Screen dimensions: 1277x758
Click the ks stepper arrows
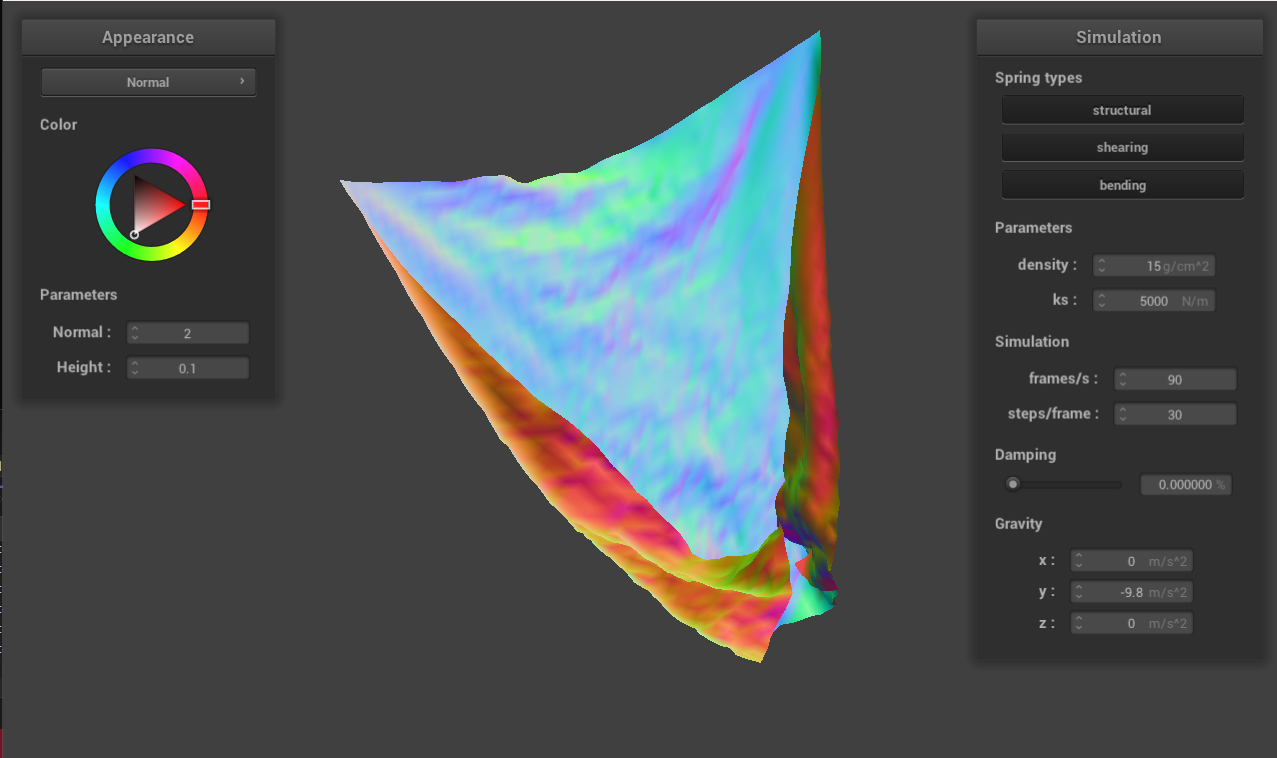[x=1102, y=301]
